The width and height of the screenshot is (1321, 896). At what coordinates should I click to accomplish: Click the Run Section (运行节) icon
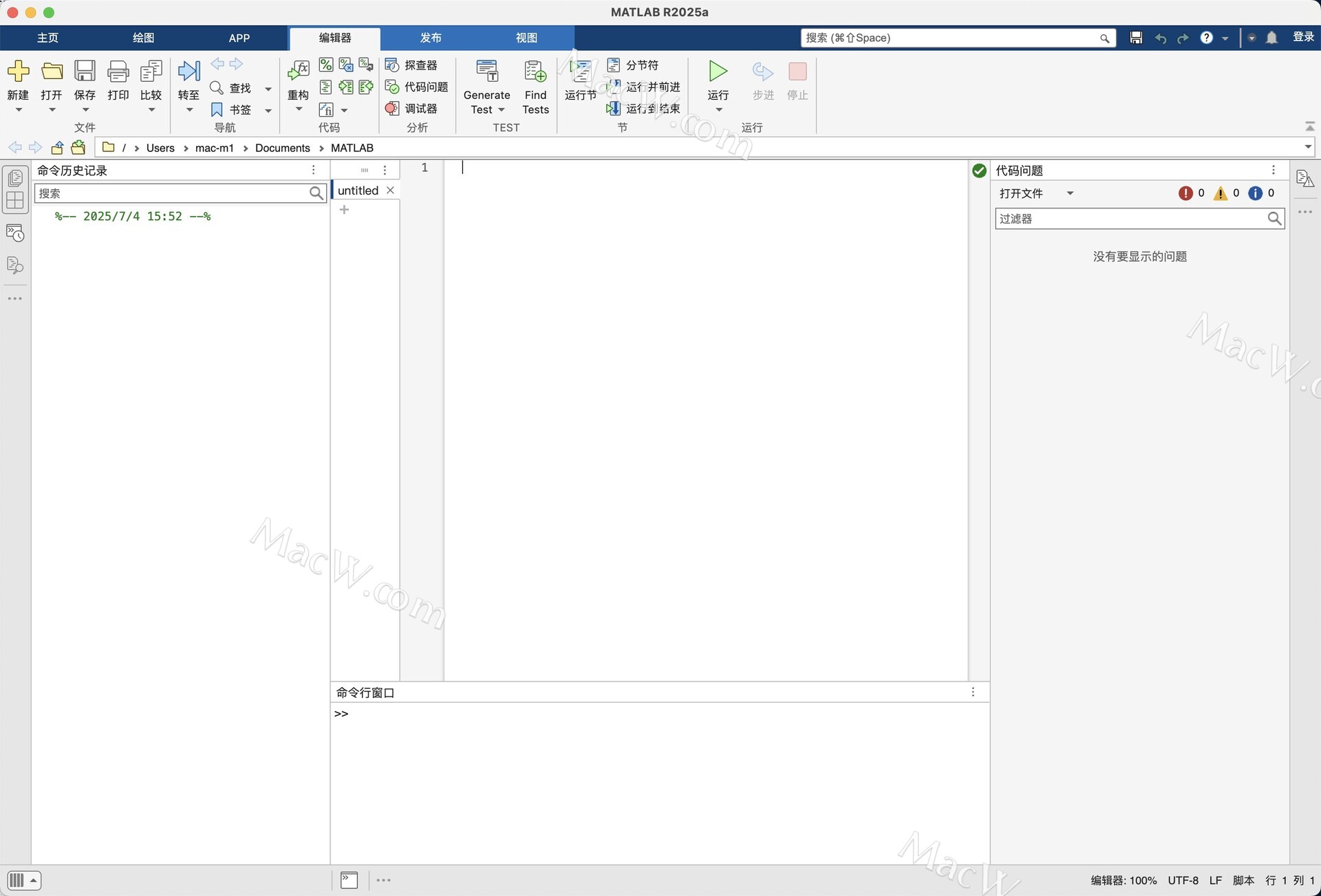580,72
